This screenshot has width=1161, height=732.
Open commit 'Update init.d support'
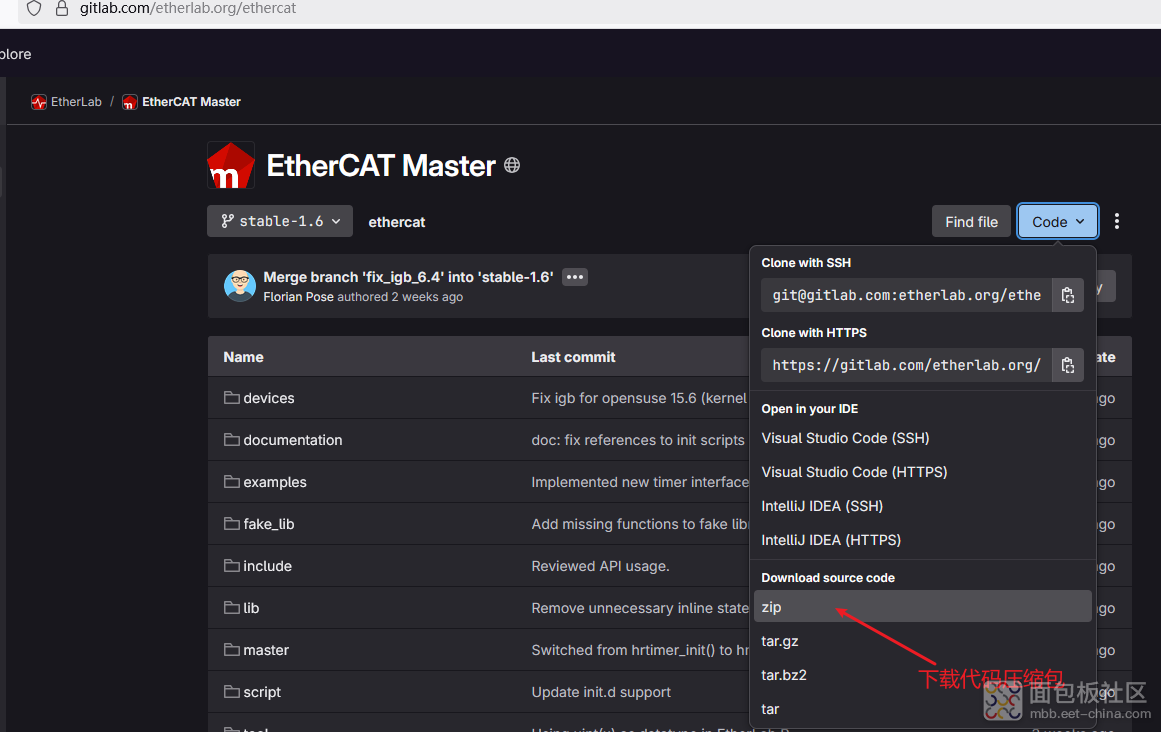(600, 693)
